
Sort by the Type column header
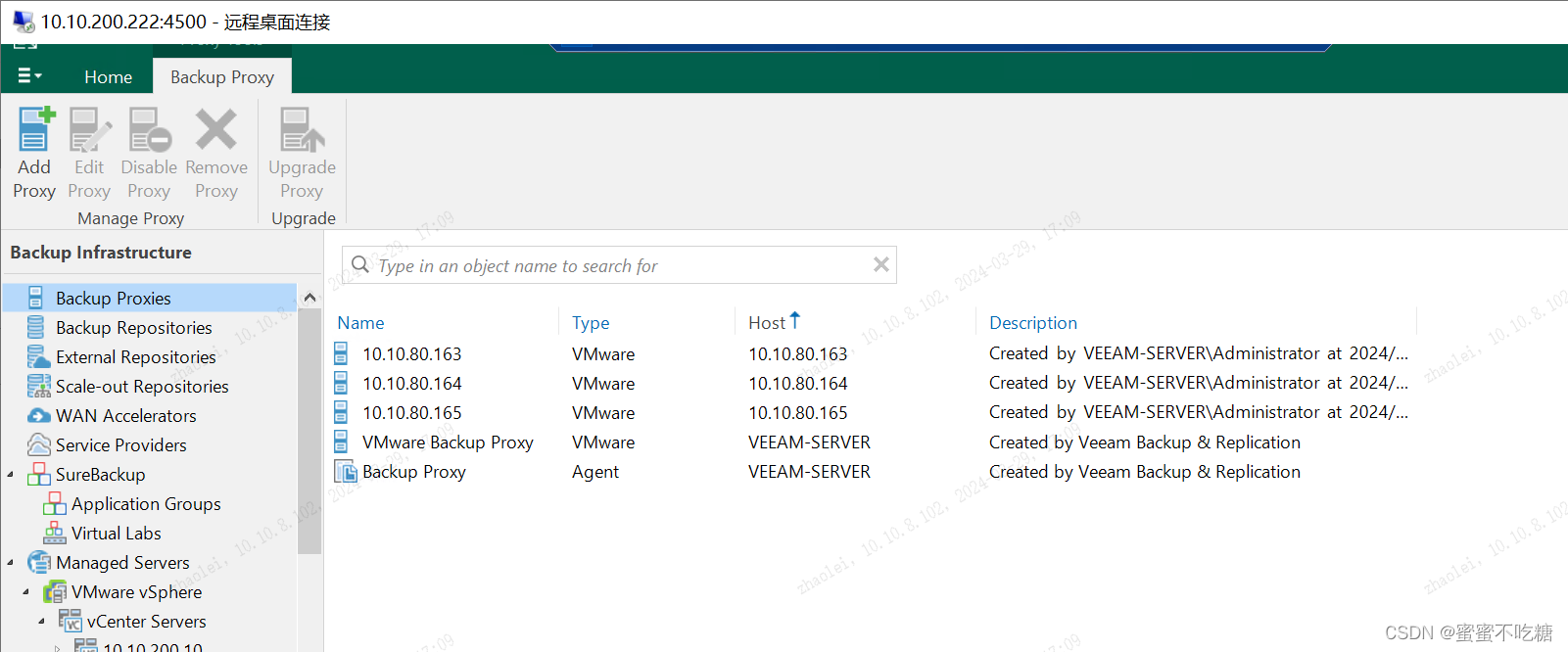point(591,323)
